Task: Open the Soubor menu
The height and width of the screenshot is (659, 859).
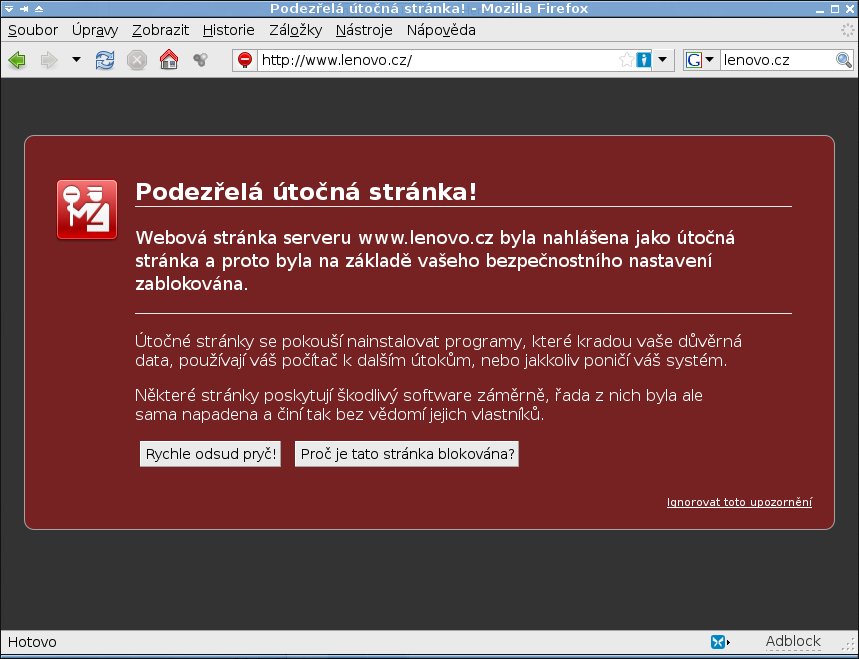Action: click(x=33, y=30)
